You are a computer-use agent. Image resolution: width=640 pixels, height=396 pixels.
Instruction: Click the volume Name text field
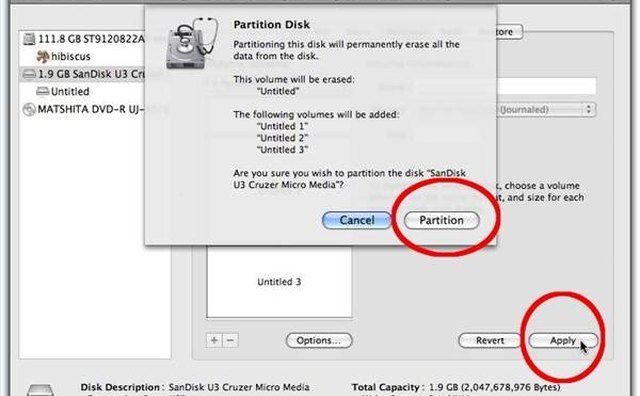(546, 86)
